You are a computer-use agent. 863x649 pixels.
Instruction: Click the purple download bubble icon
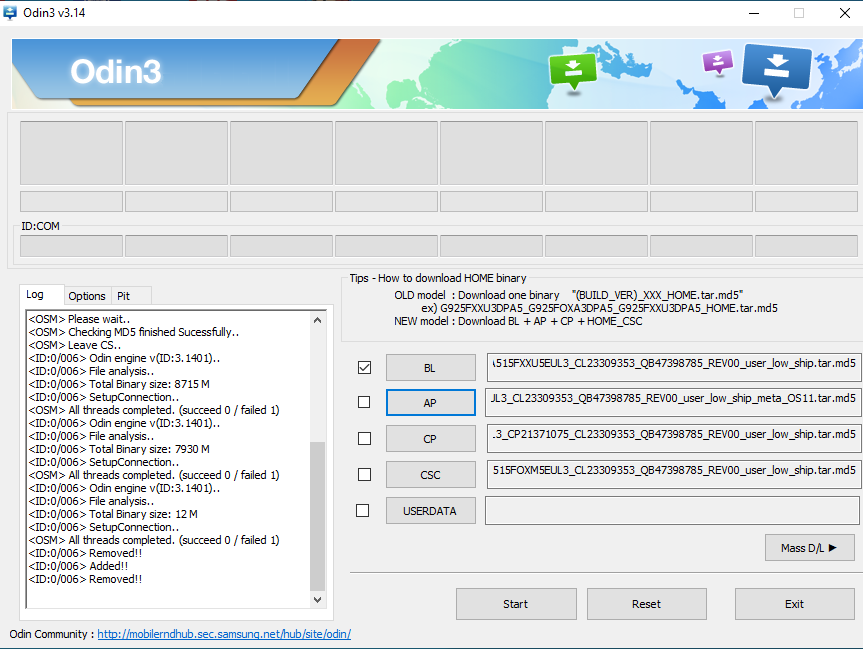717,63
